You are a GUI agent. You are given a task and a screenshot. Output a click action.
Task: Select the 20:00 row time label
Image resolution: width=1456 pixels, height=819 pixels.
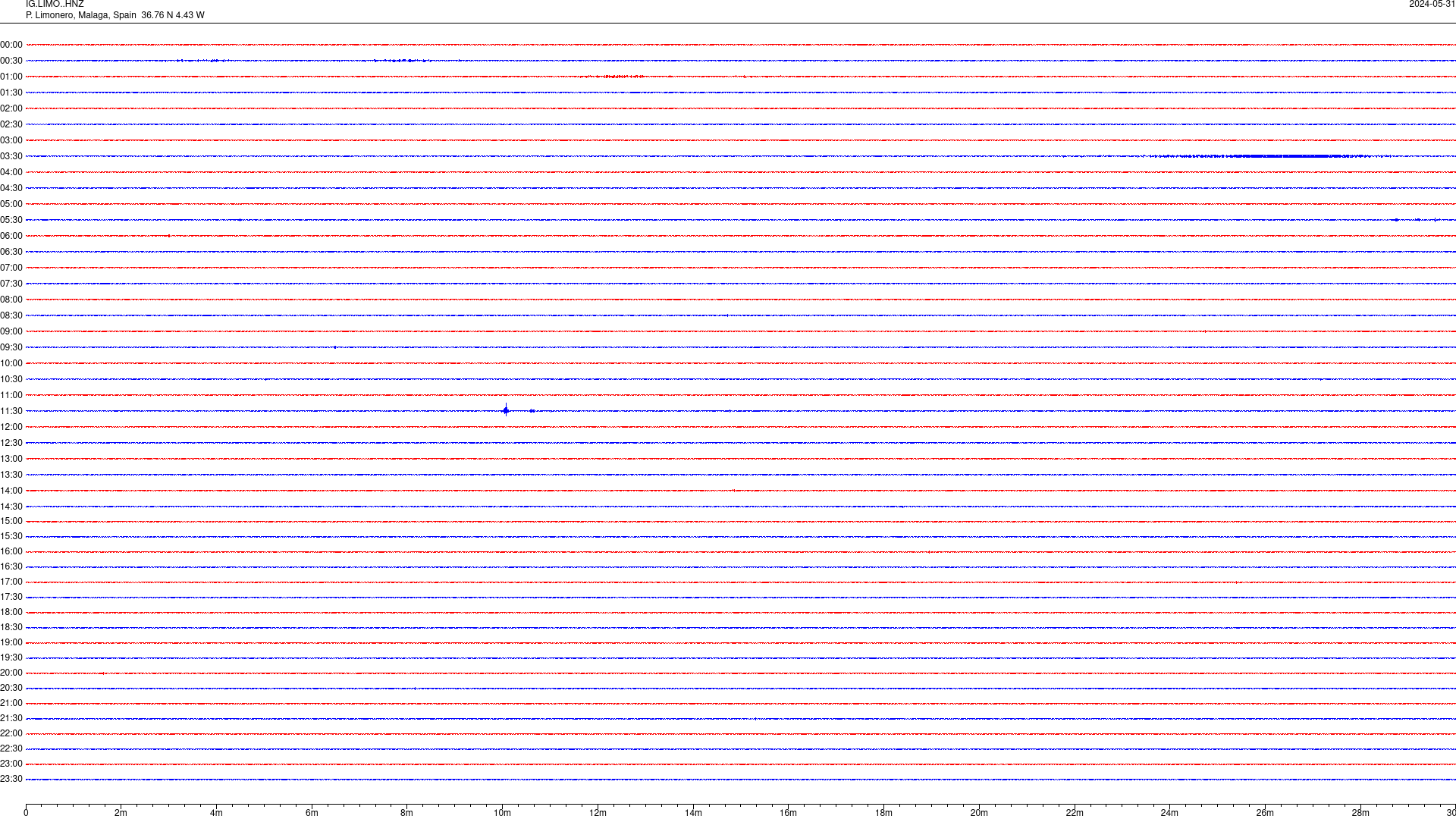point(11,673)
